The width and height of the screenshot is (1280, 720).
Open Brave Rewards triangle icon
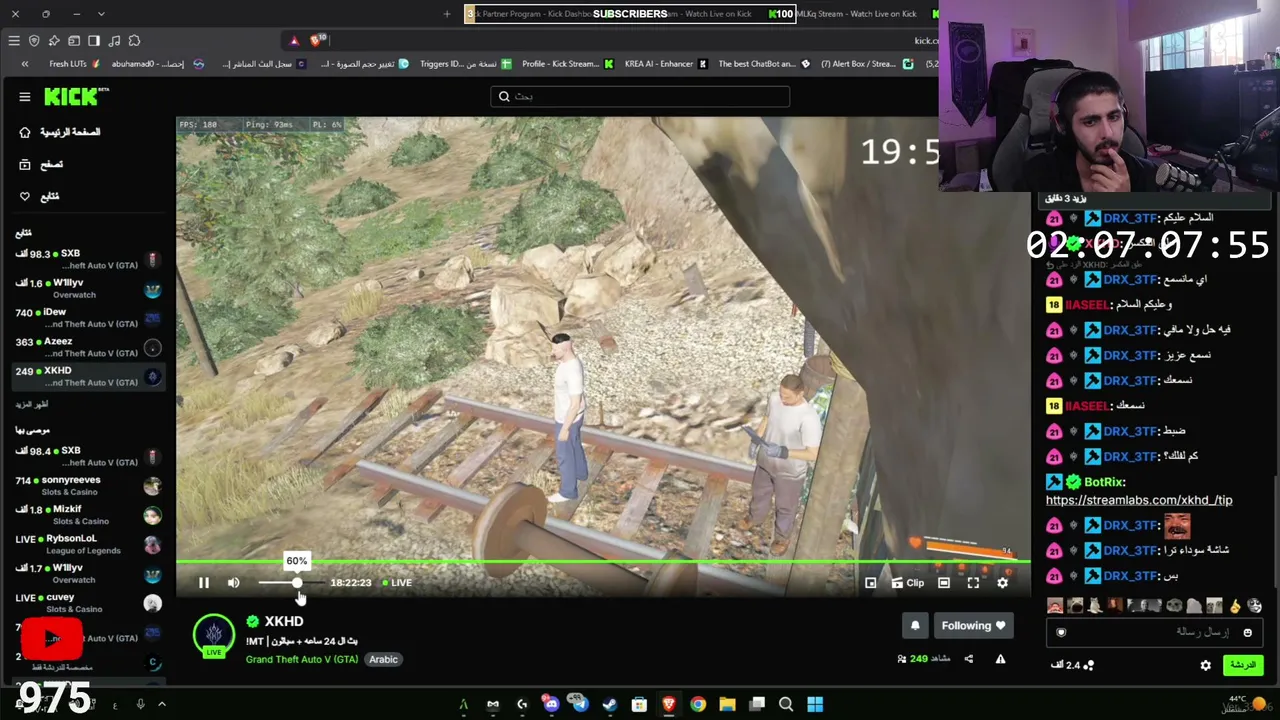pos(294,41)
